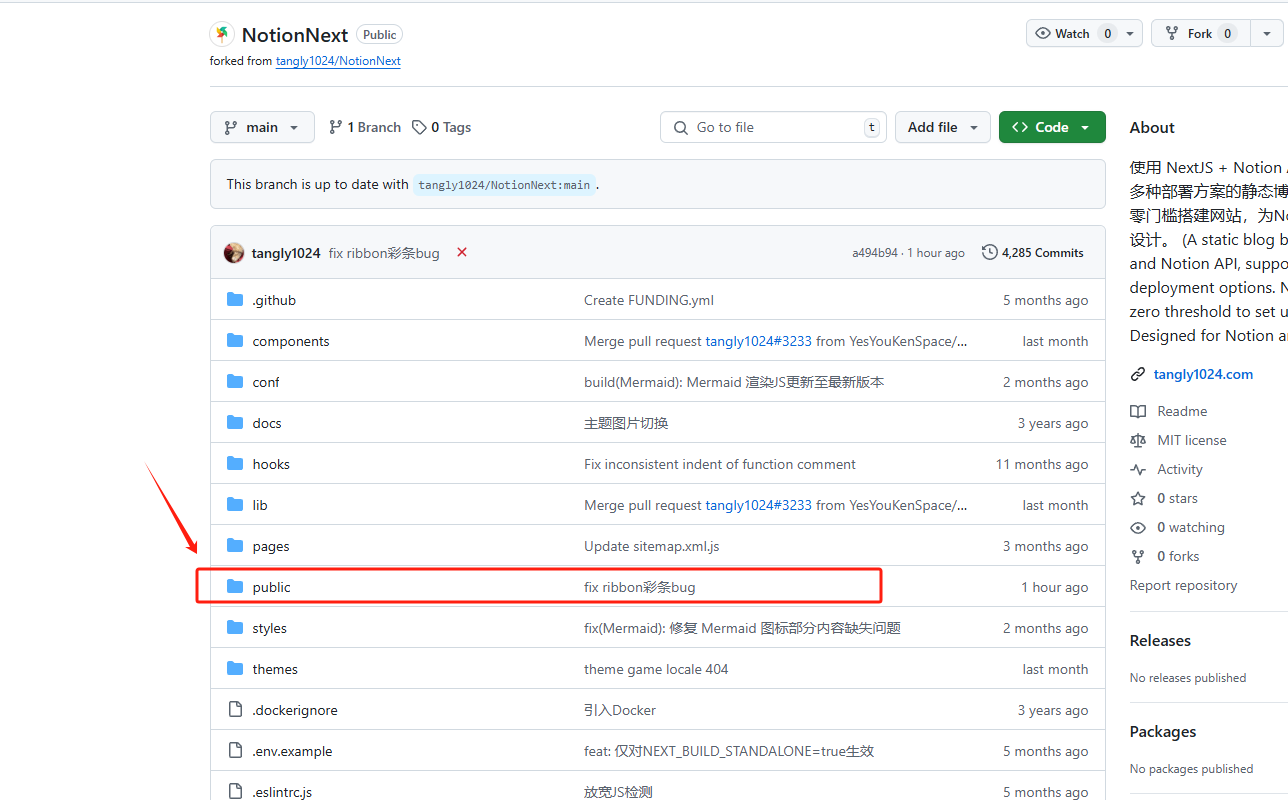Open the green Code dropdown
The width and height of the screenshot is (1288, 800).
coord(1052,127)
